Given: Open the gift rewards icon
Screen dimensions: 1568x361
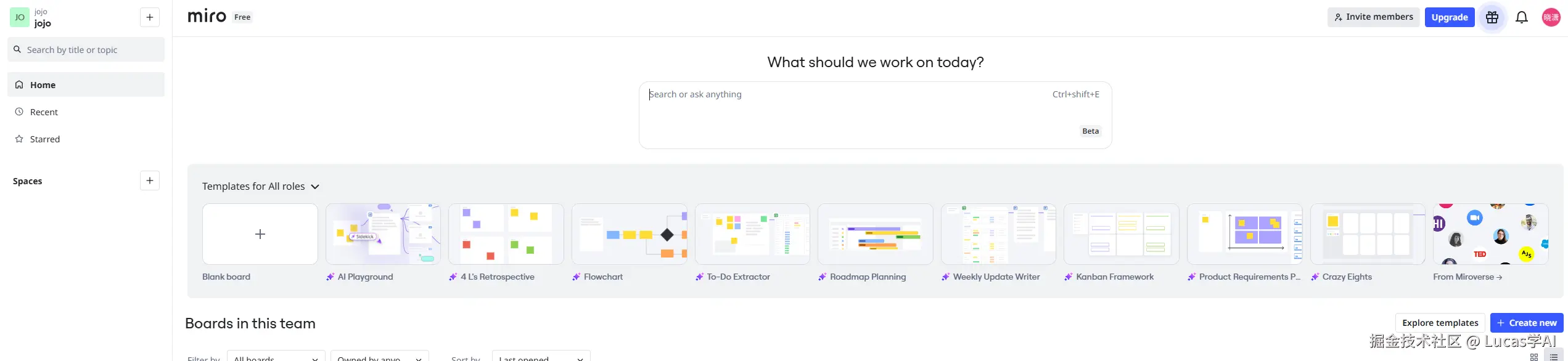Looking at the screenshot, I should tap(1492, 17).
